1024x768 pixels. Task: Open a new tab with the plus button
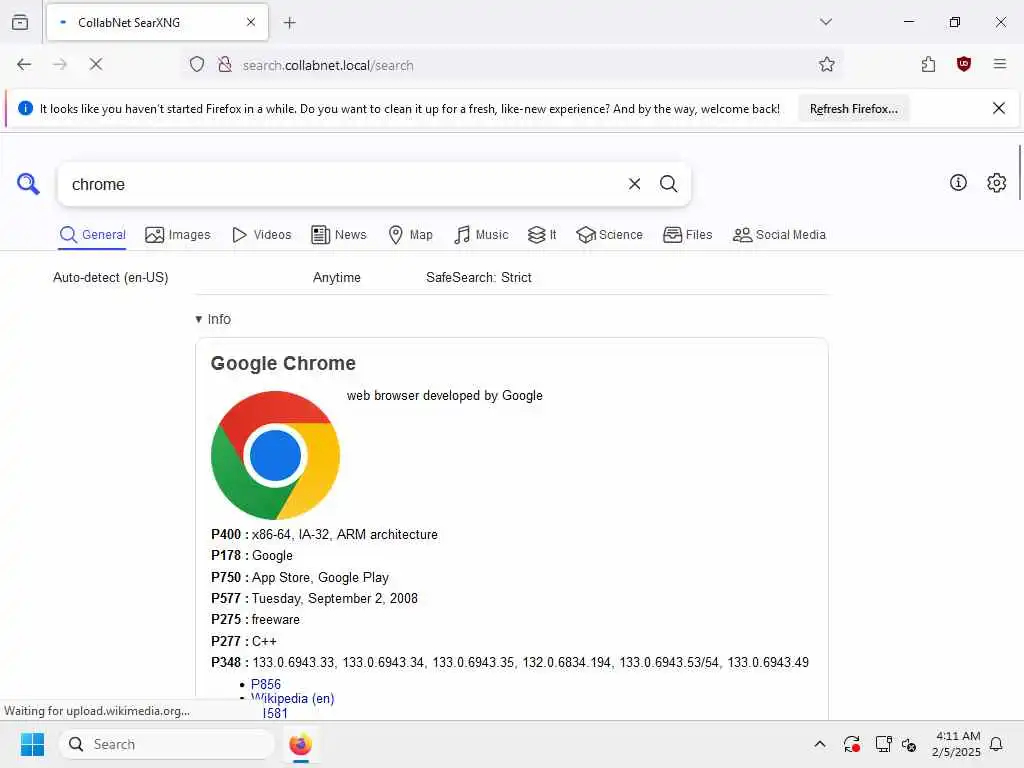pyautogui.click(x=289, y=23)
